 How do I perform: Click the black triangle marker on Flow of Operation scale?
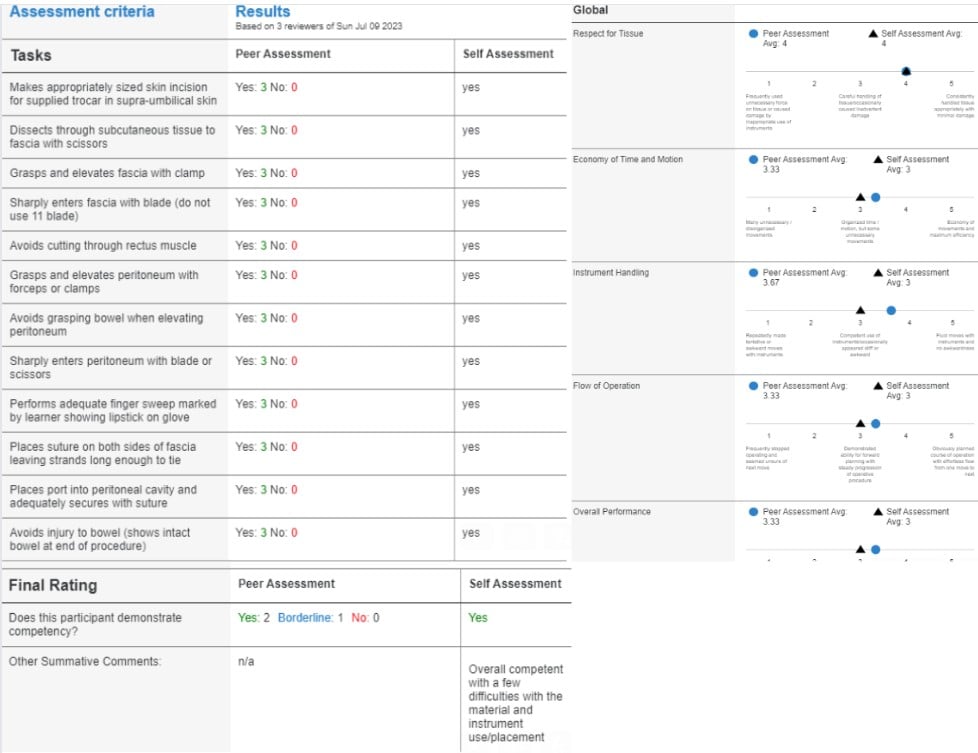click(860, 423)
